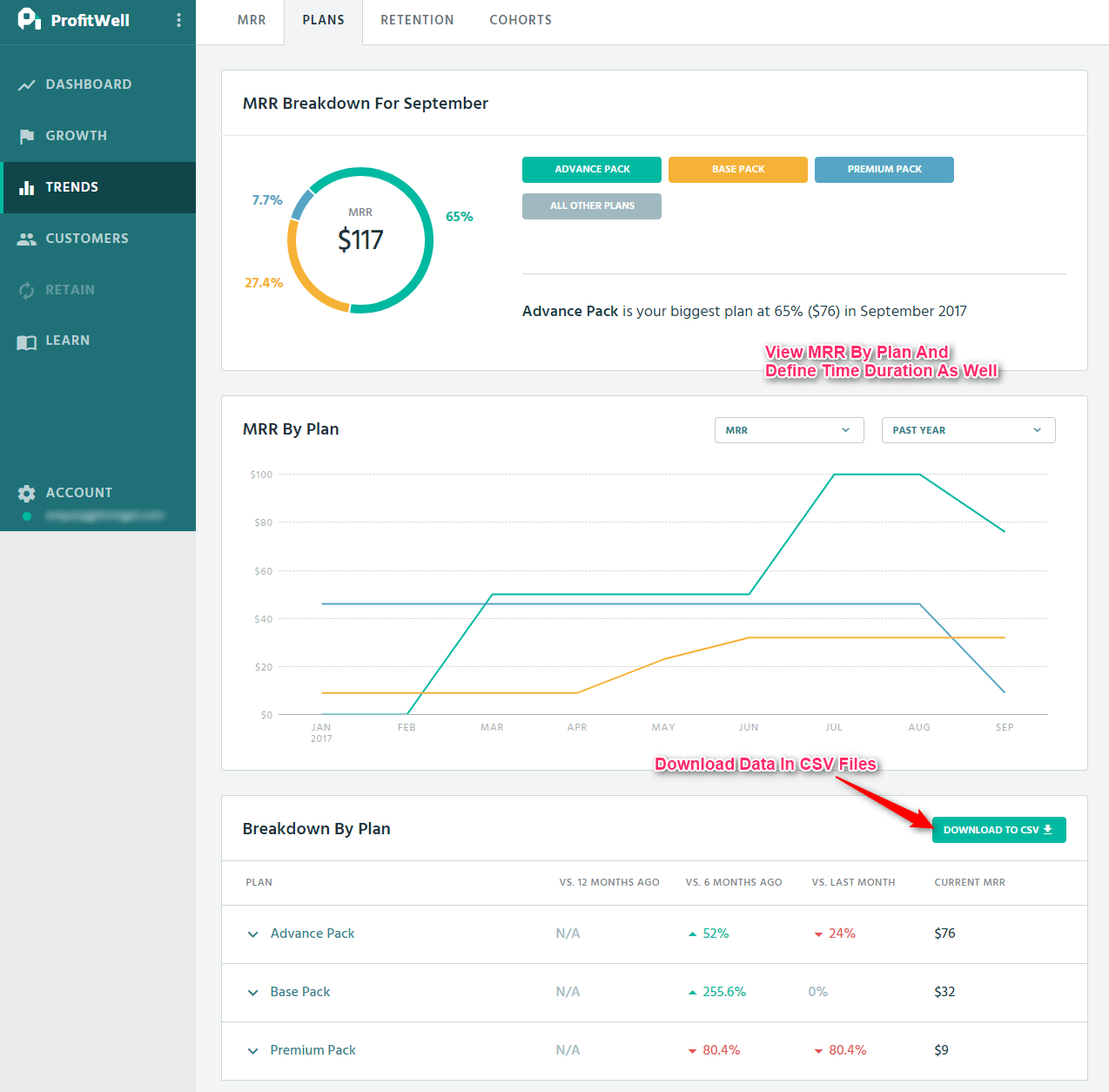Click the Trends bar chart icon
Viewport: 1109px width, 1092px height.
(27, 187)
